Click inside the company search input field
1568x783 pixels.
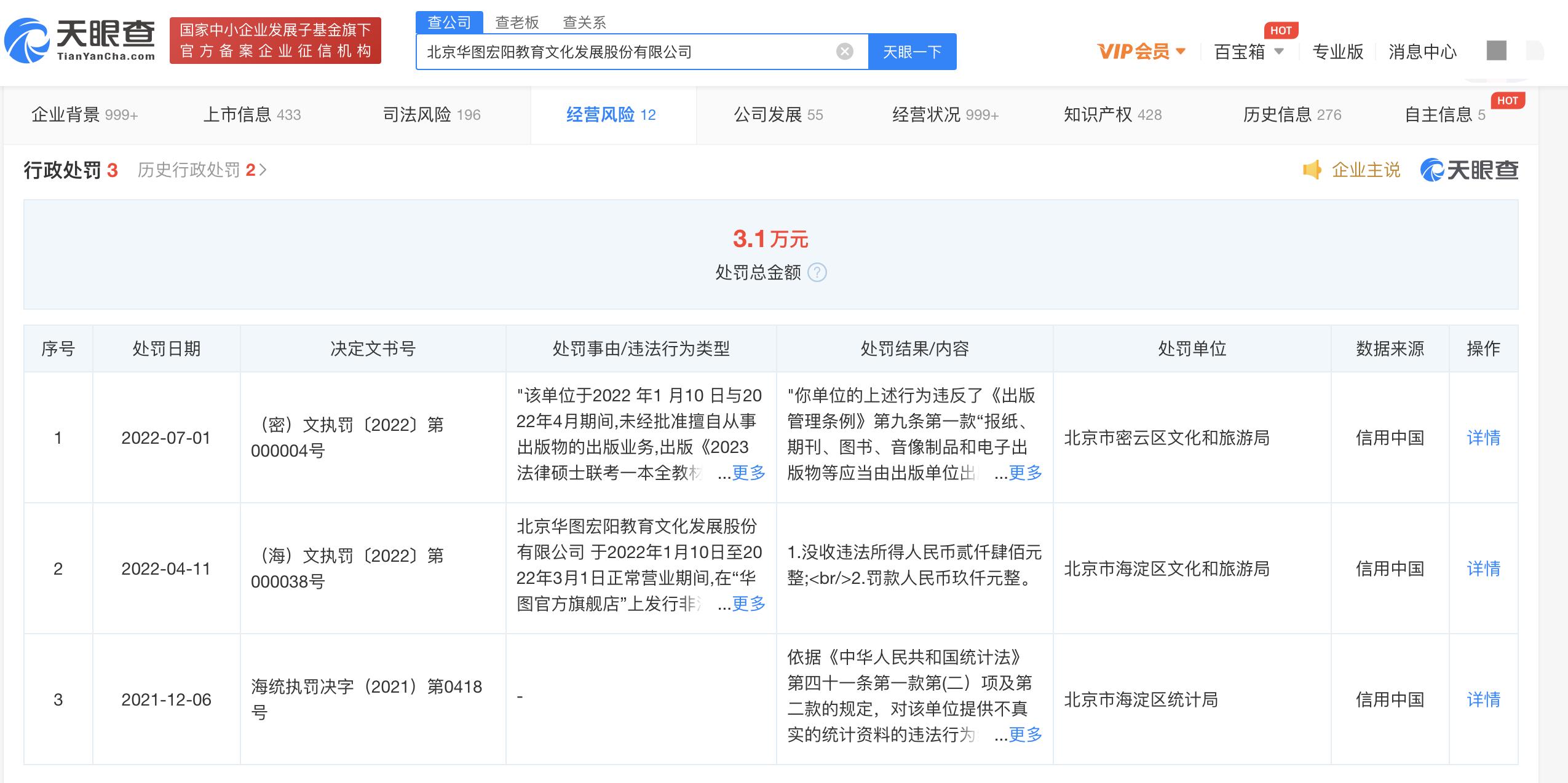(x=615, y=52)
